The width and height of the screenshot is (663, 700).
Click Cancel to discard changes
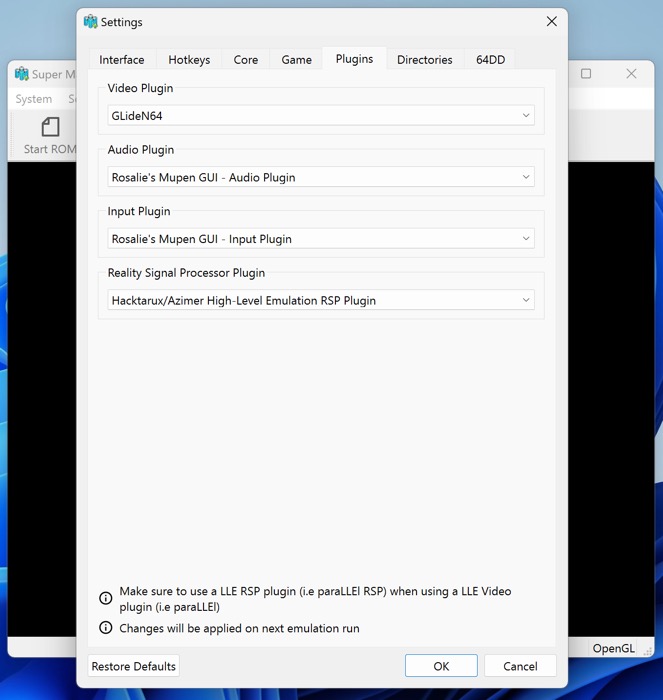pos(520,666)
